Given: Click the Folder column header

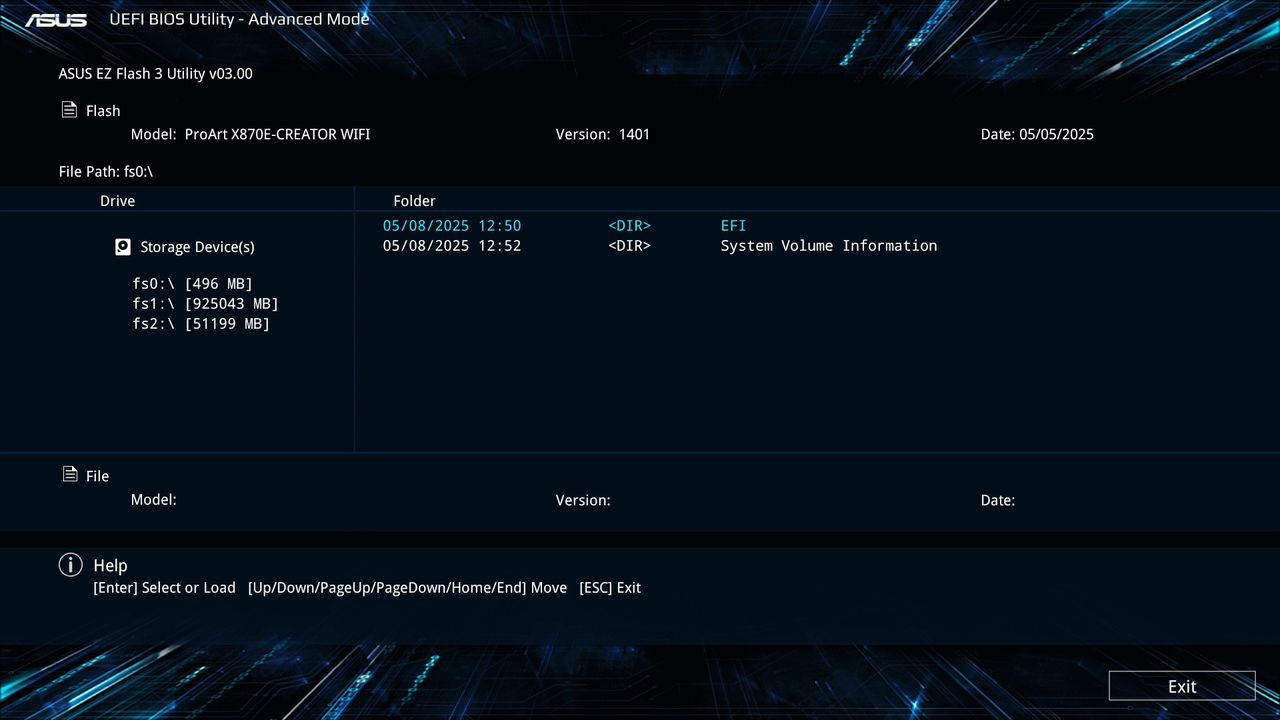Looking at the screenshot, I should coord(414,201).
